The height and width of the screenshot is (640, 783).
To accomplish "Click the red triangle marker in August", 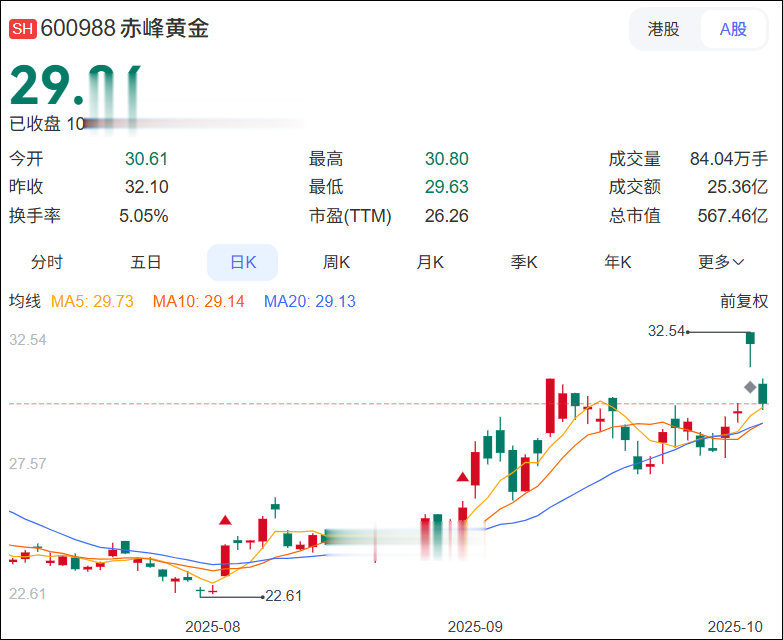I will click(225, 521).
